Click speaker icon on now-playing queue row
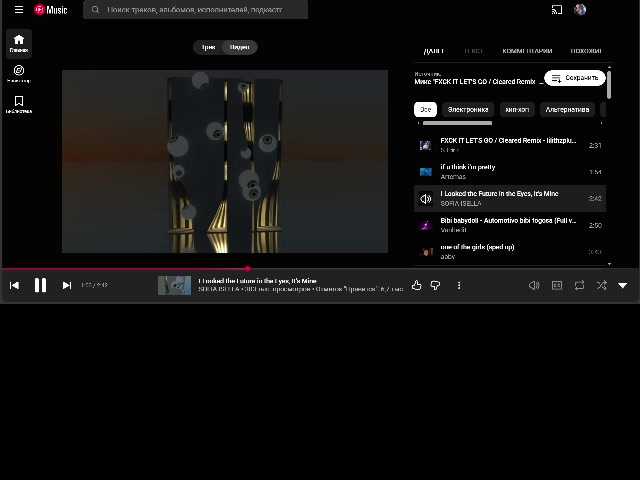The height and width of the screenshot is (480, 640). point(426,199)
